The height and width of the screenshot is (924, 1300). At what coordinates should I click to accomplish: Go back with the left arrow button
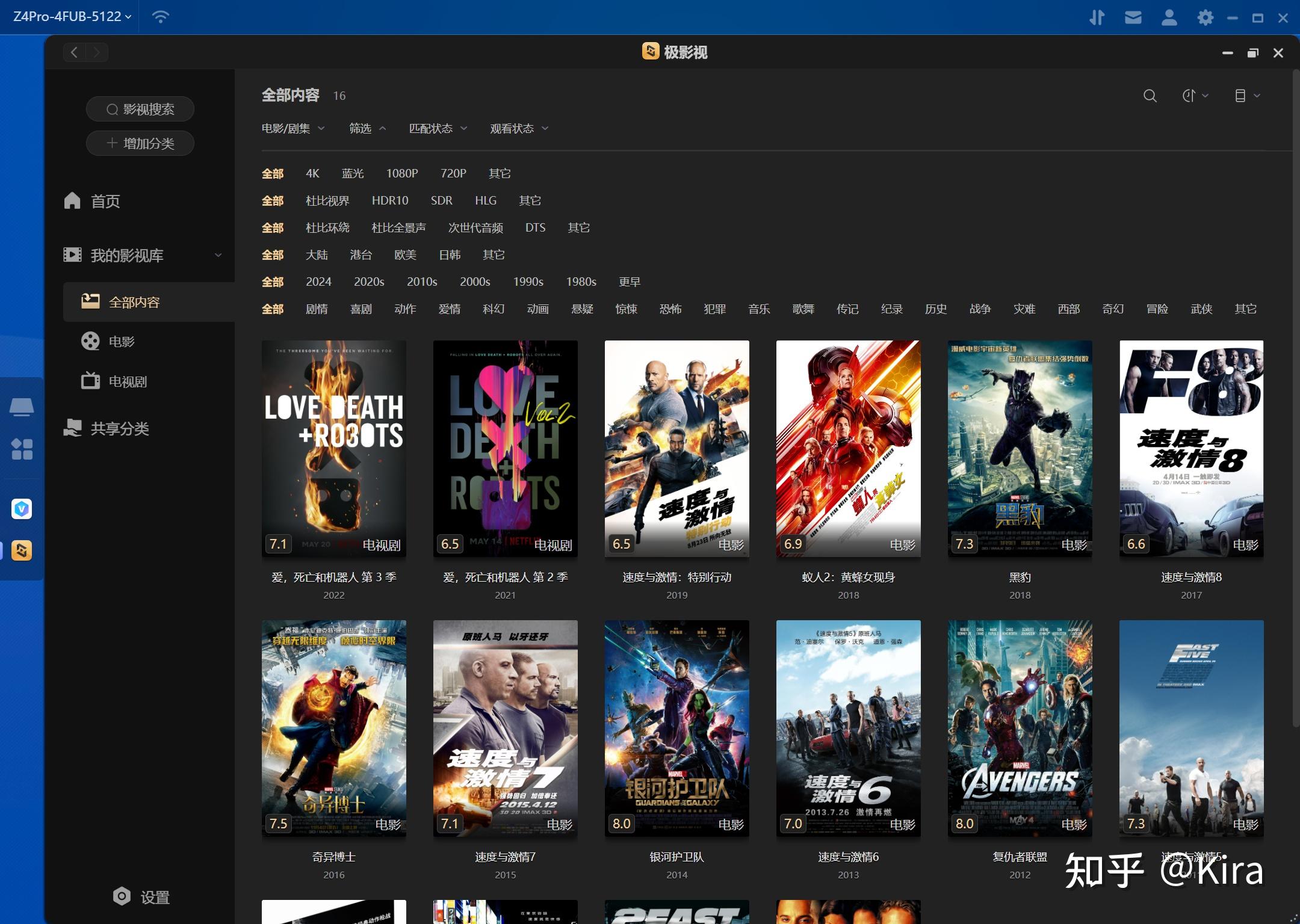(x=75, y=52)
